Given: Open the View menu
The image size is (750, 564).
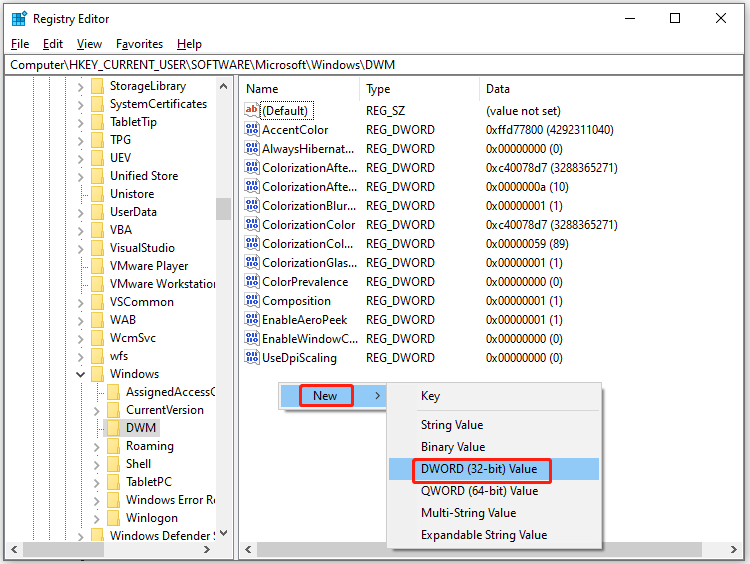Looking at the screenshot, I should click(89, 44).
